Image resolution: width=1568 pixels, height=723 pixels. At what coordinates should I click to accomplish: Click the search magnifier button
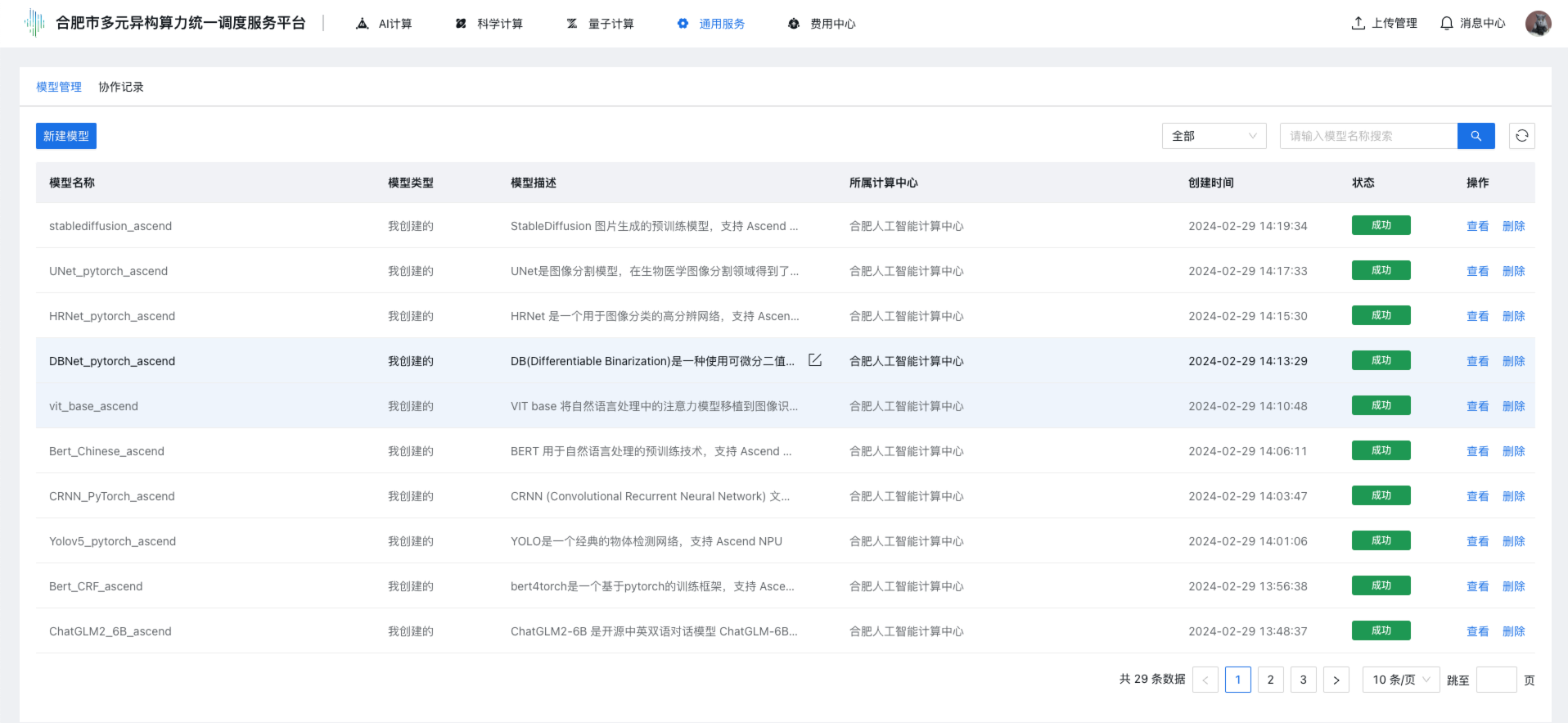1476,136
